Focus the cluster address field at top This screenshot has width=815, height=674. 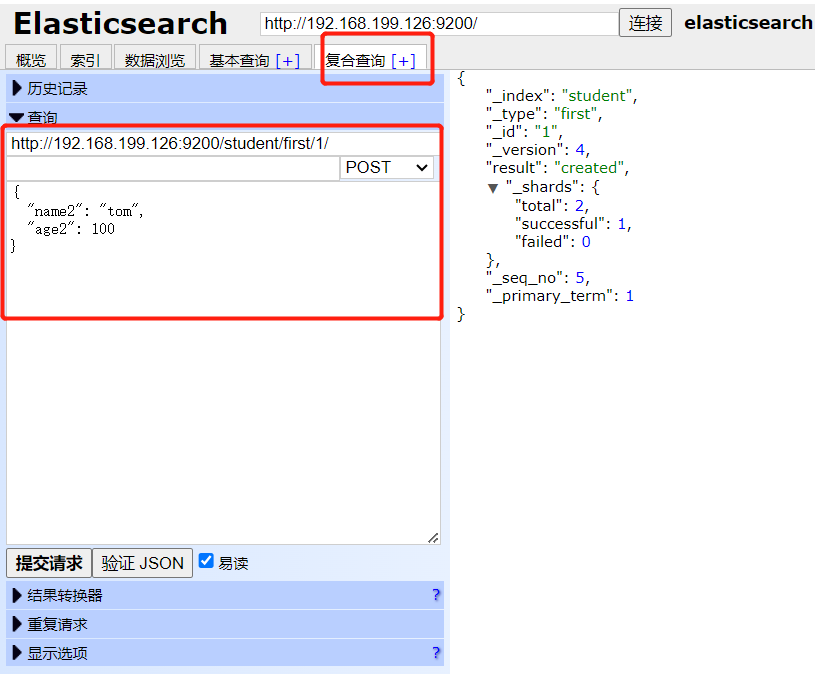439,23
